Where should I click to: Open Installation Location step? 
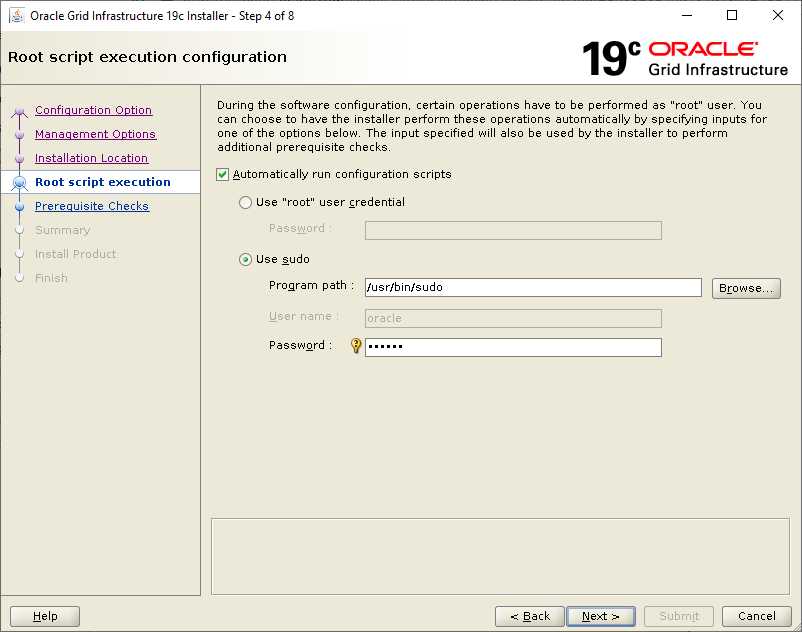point(92,158)
